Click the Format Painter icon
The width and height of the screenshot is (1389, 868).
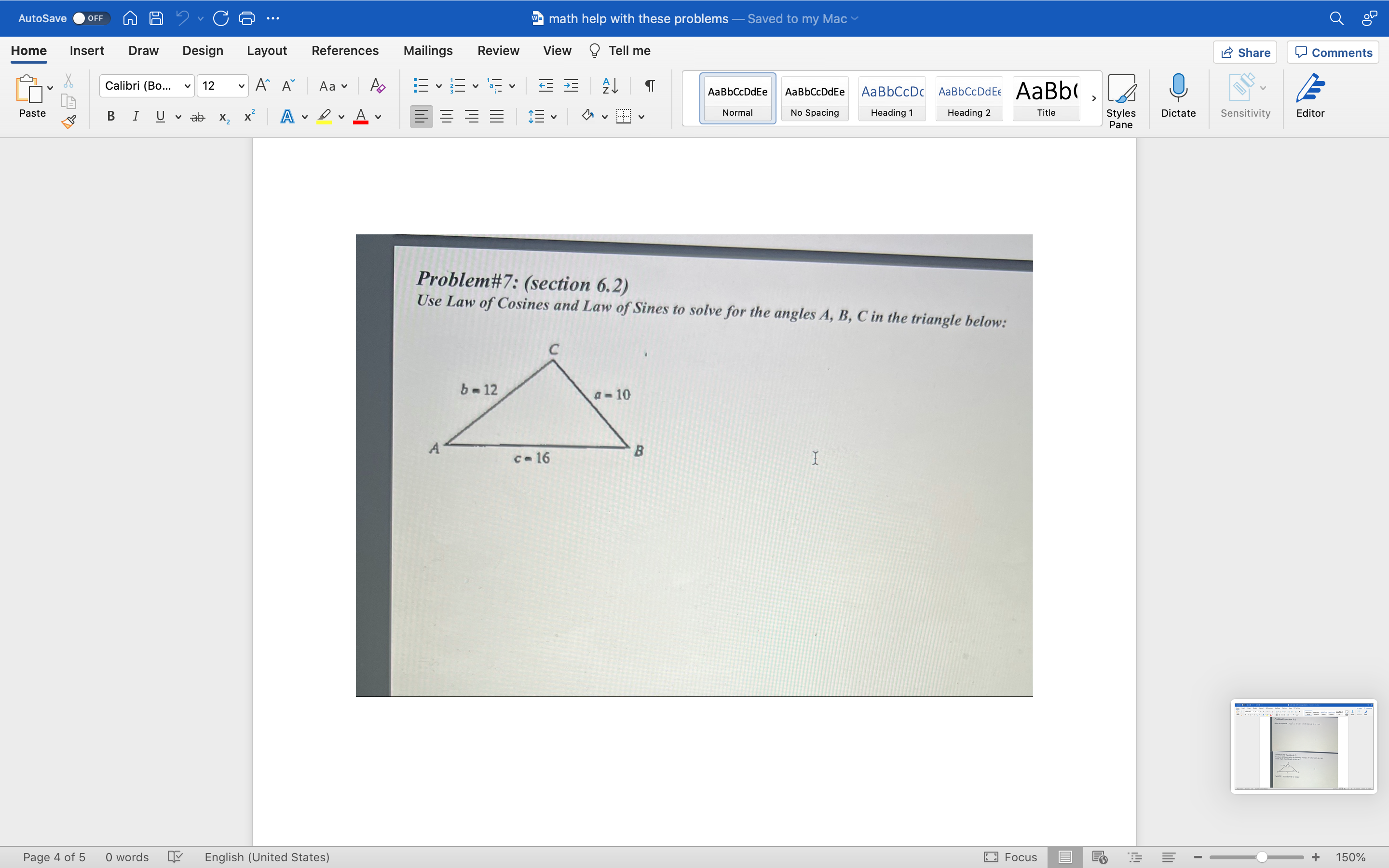point(68,122)
